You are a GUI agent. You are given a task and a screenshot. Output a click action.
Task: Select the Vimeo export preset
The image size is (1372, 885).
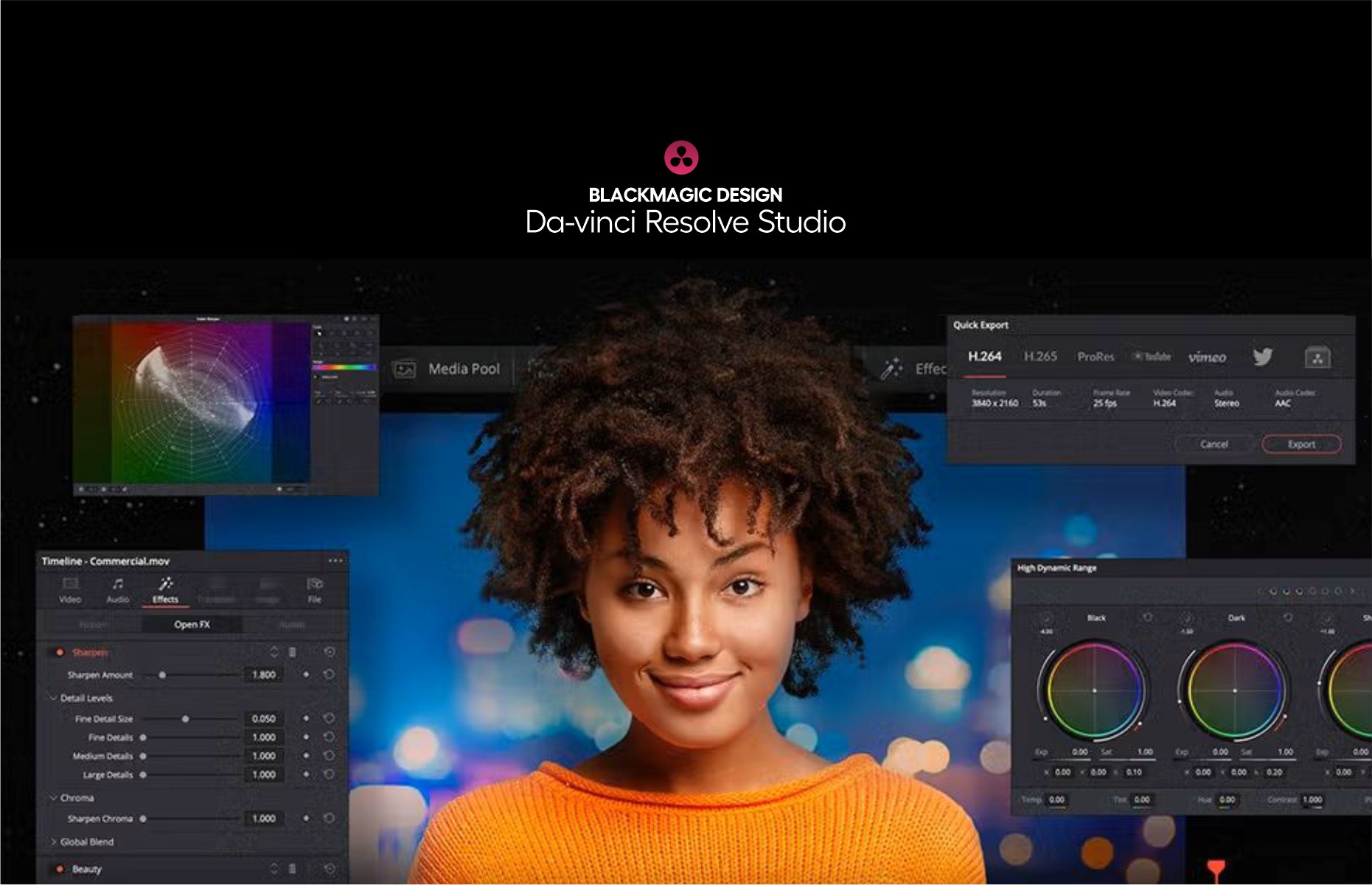pos(1207,357)
